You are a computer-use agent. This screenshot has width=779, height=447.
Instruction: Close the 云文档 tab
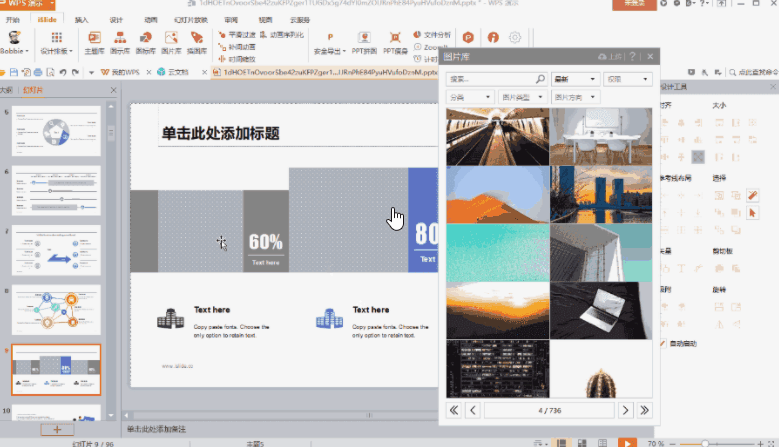[204, 73]
